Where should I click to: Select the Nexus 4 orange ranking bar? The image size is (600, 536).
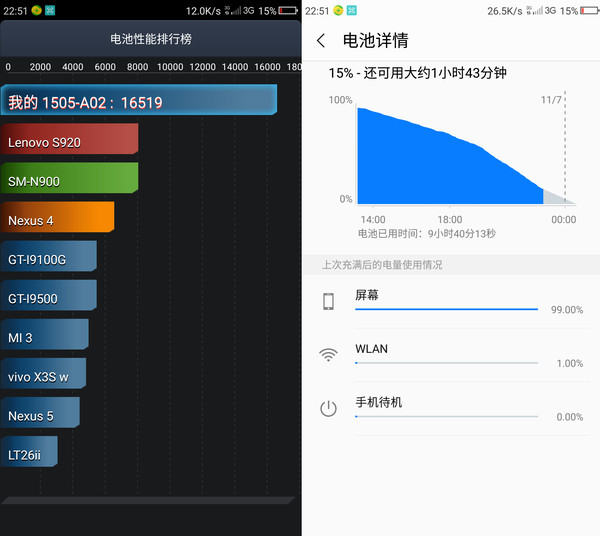click(x=57, y=217)
